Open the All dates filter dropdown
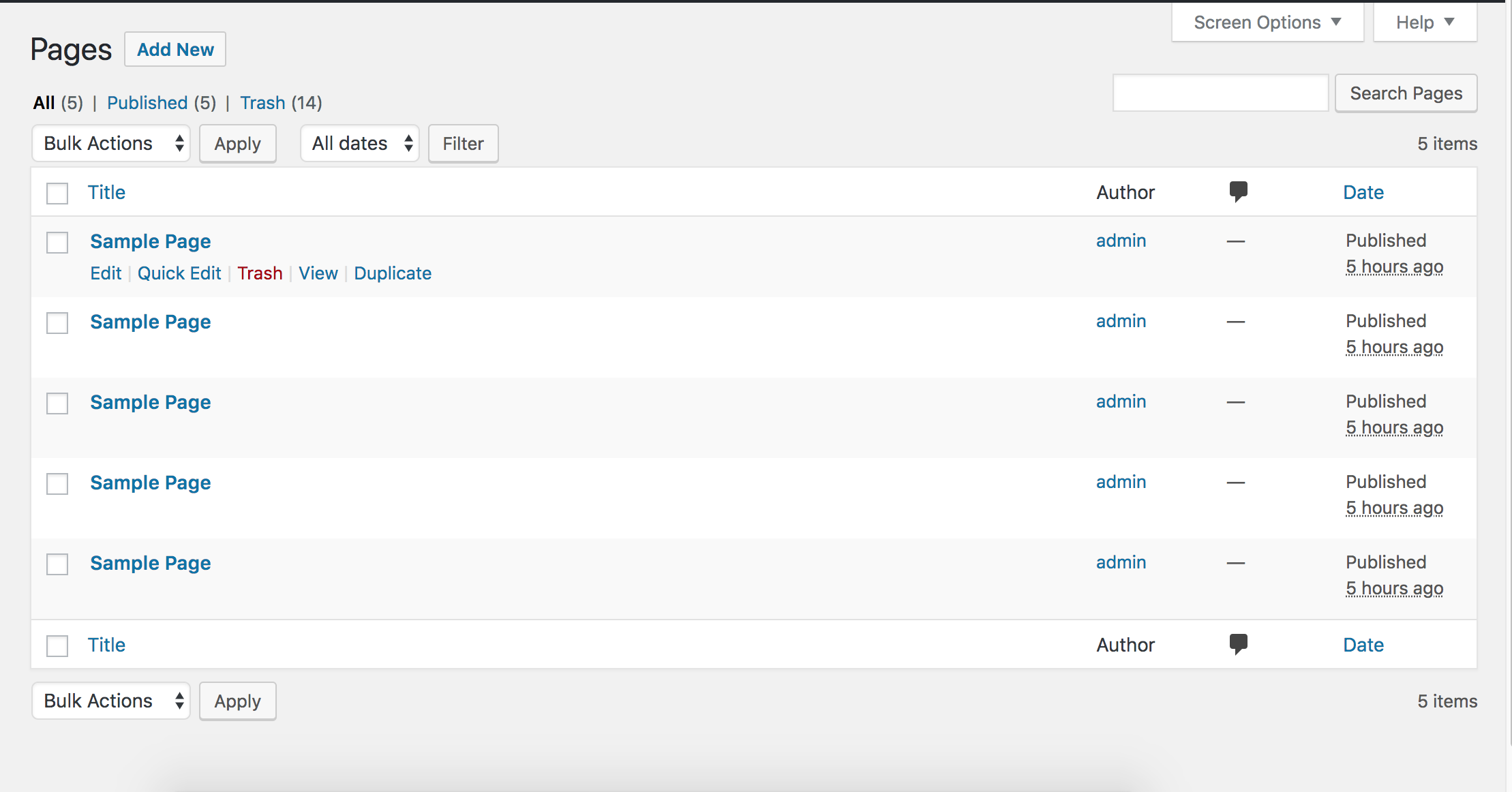1512x792 pixels. click(x=360, y=143)
